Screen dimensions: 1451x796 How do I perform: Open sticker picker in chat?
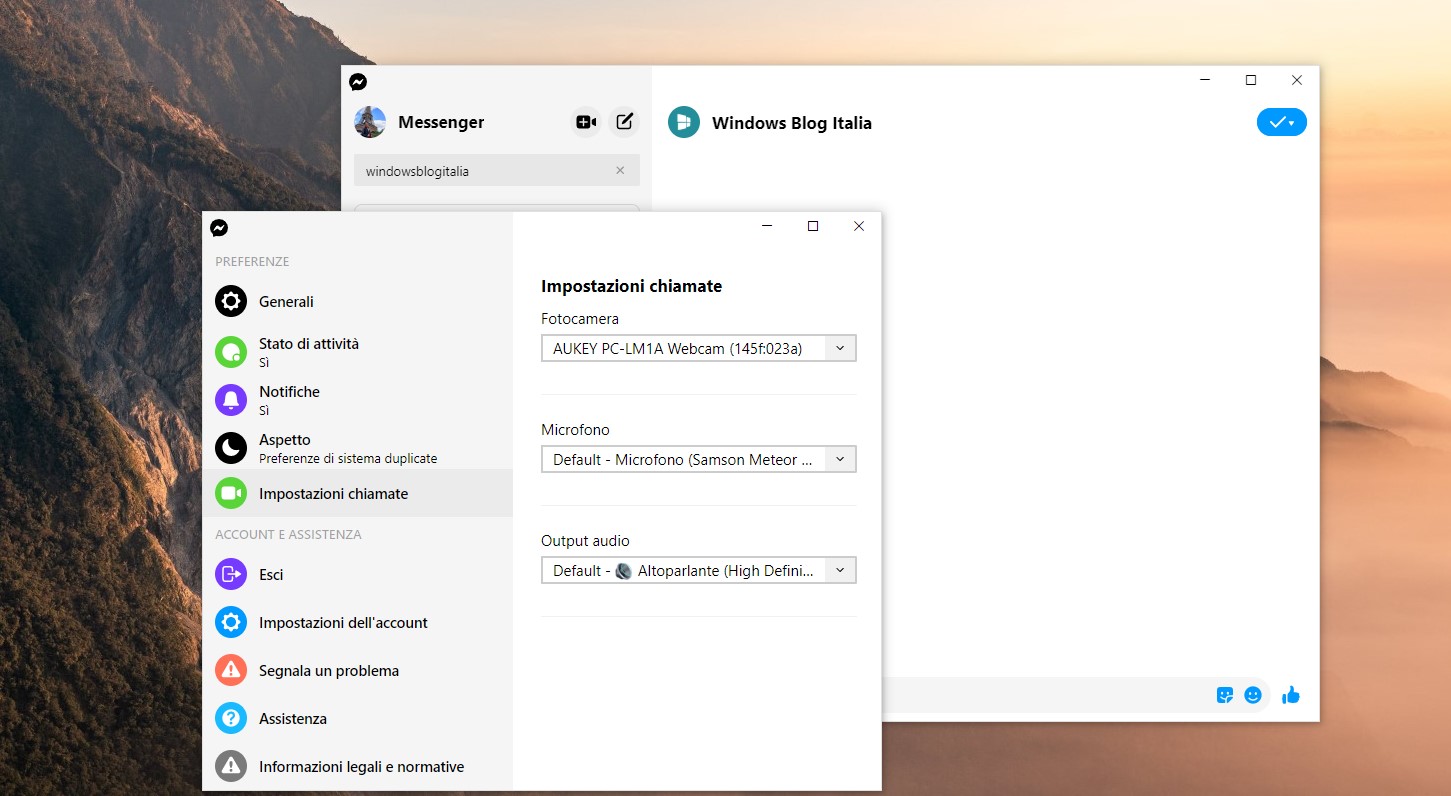tap(1225, 695)
